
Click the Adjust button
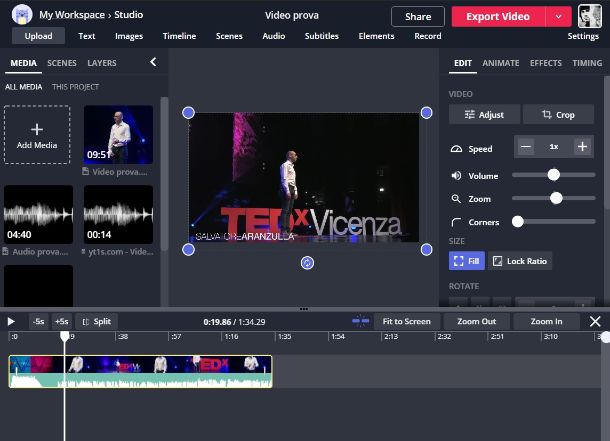[484, 114]
